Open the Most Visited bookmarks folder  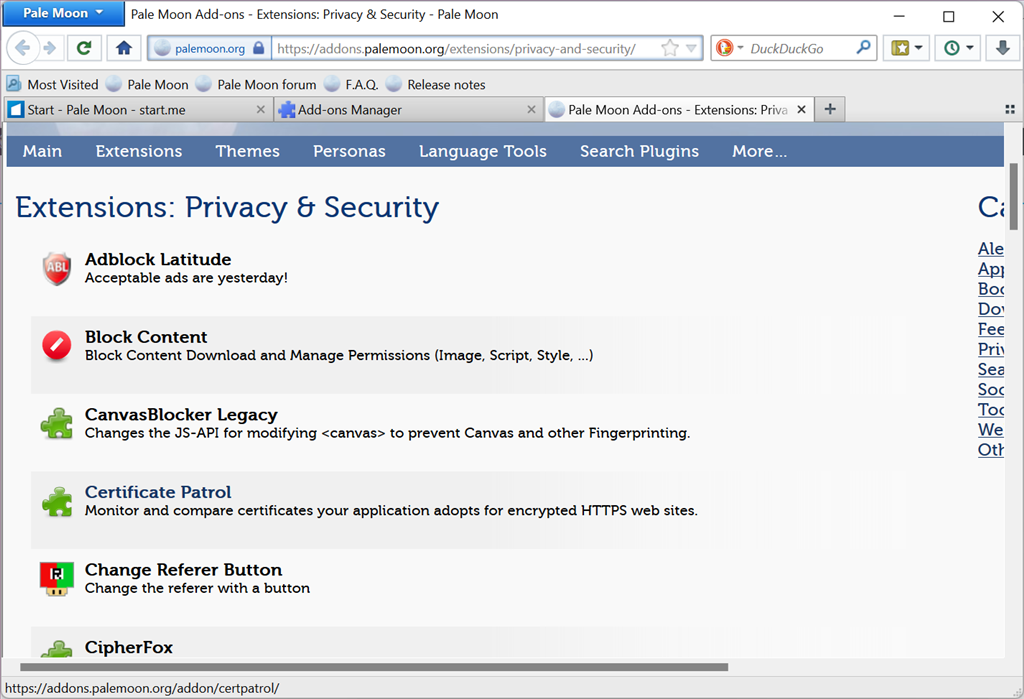pos(52,84)
